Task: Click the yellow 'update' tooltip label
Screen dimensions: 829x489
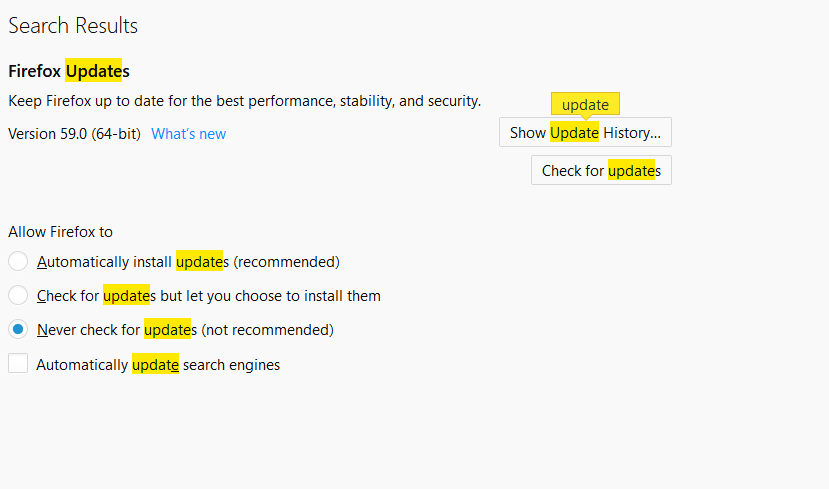Action: (585, 104)
